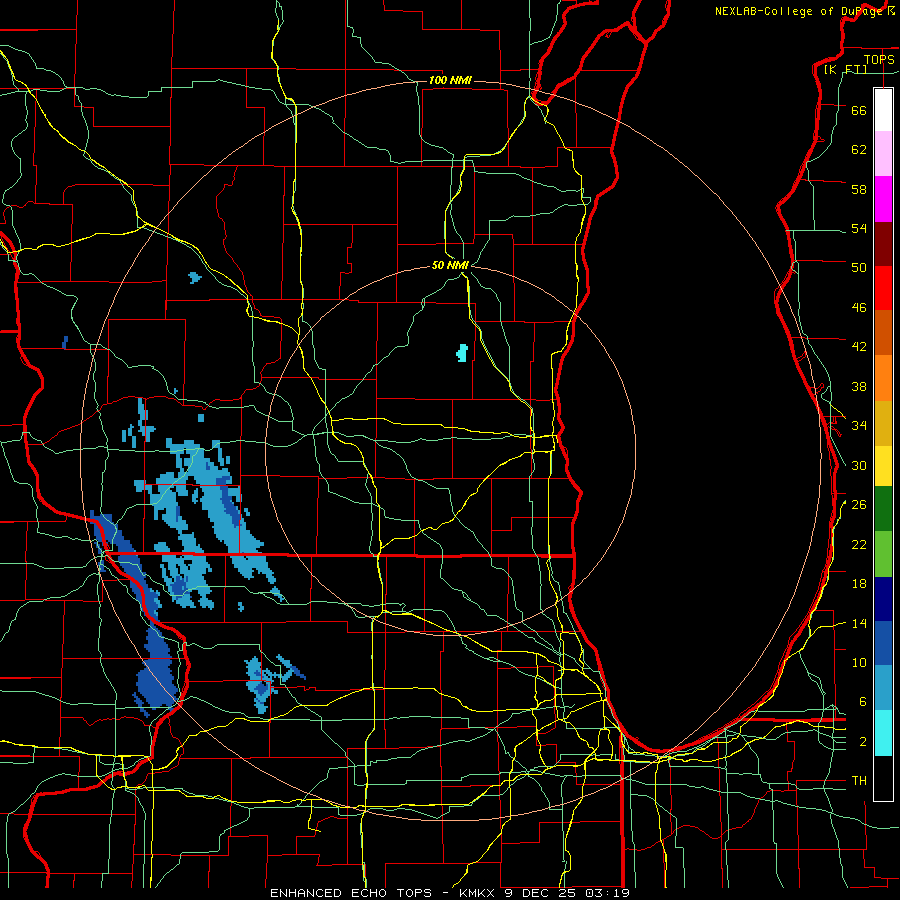This screenshot has height=900, width=900.
Task: Click the 'TH' threshold label
Action: [x=859, y=781]
